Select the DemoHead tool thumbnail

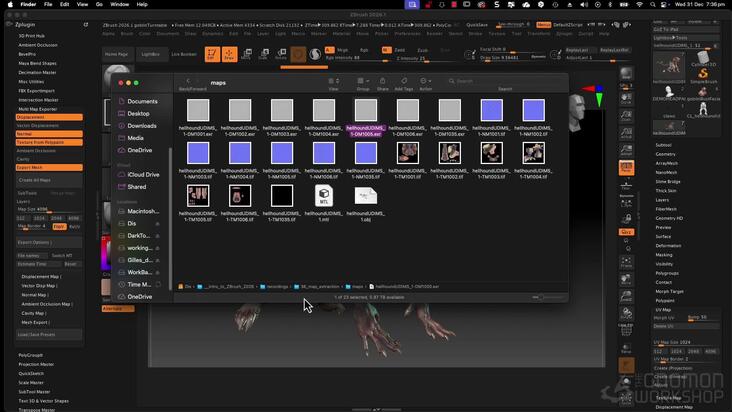click(669, 91)
